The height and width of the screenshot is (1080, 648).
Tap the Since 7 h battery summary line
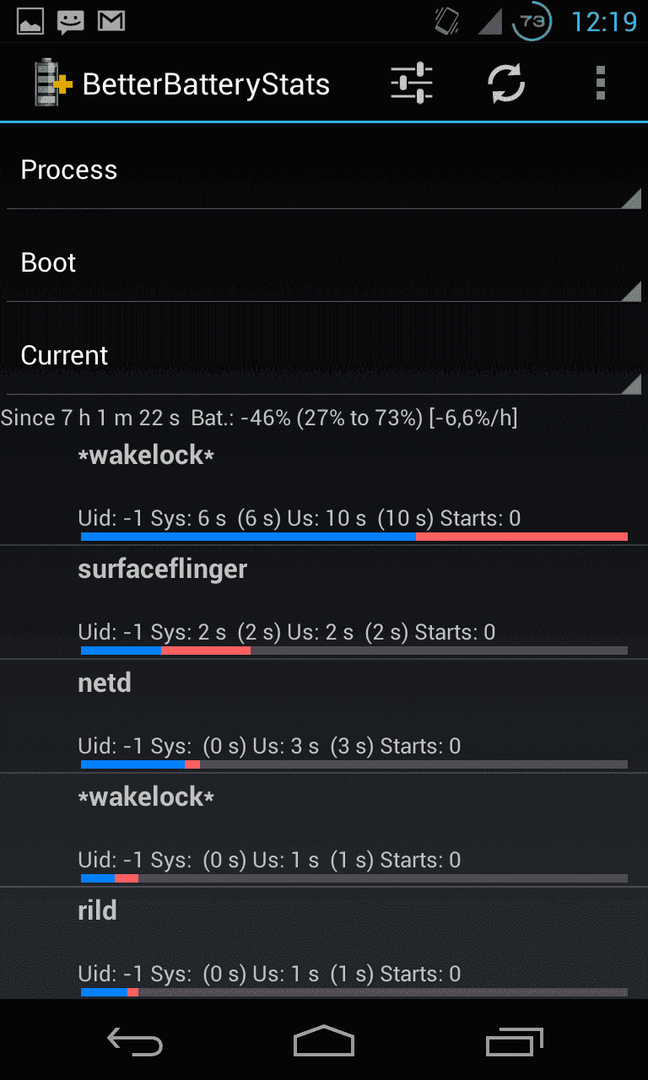(x=259, y=417)
